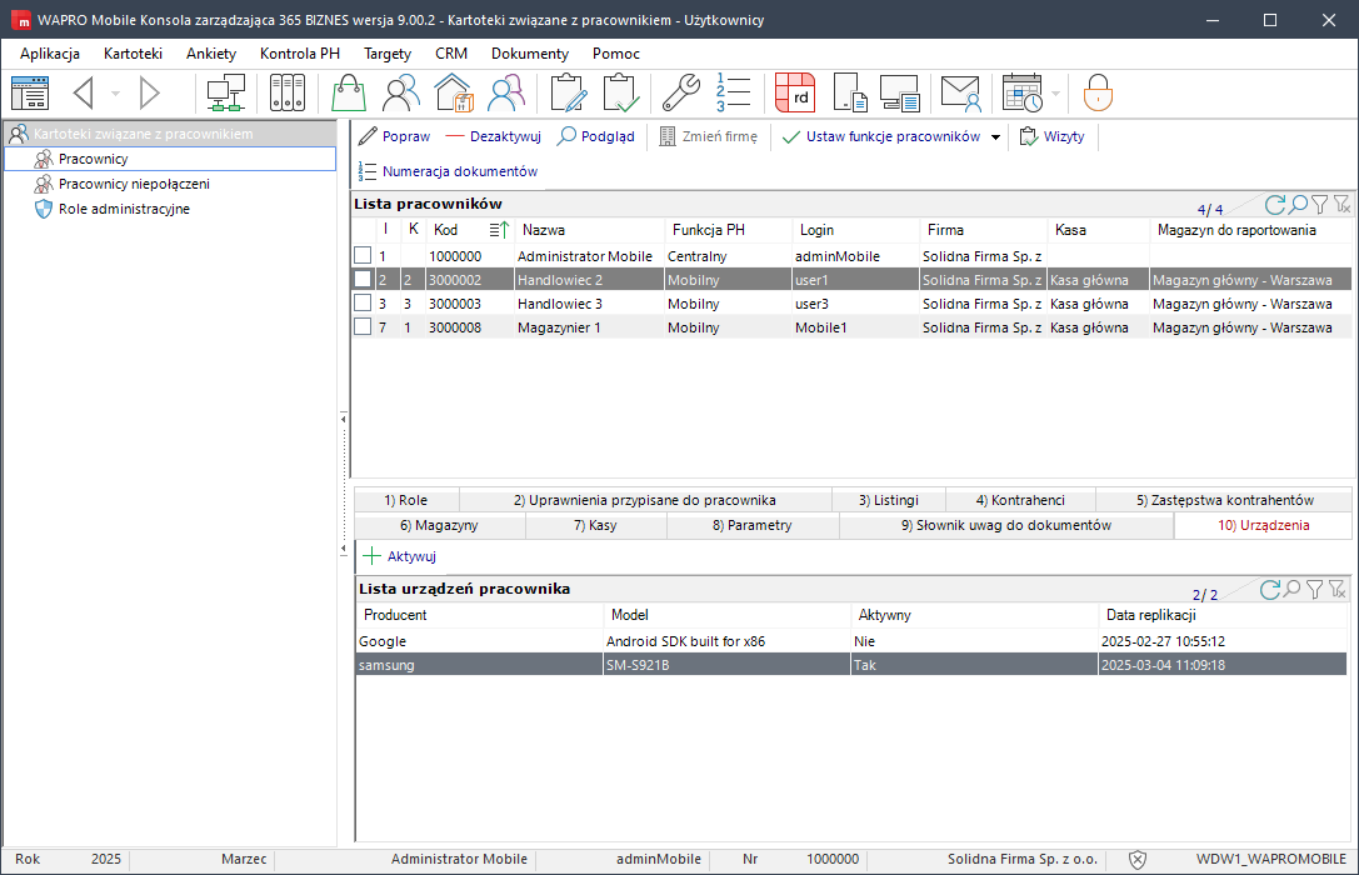1359x875 pixels.
Task: Click the calendar with clock toolbar icon
Action: [x=1022, y=93]
